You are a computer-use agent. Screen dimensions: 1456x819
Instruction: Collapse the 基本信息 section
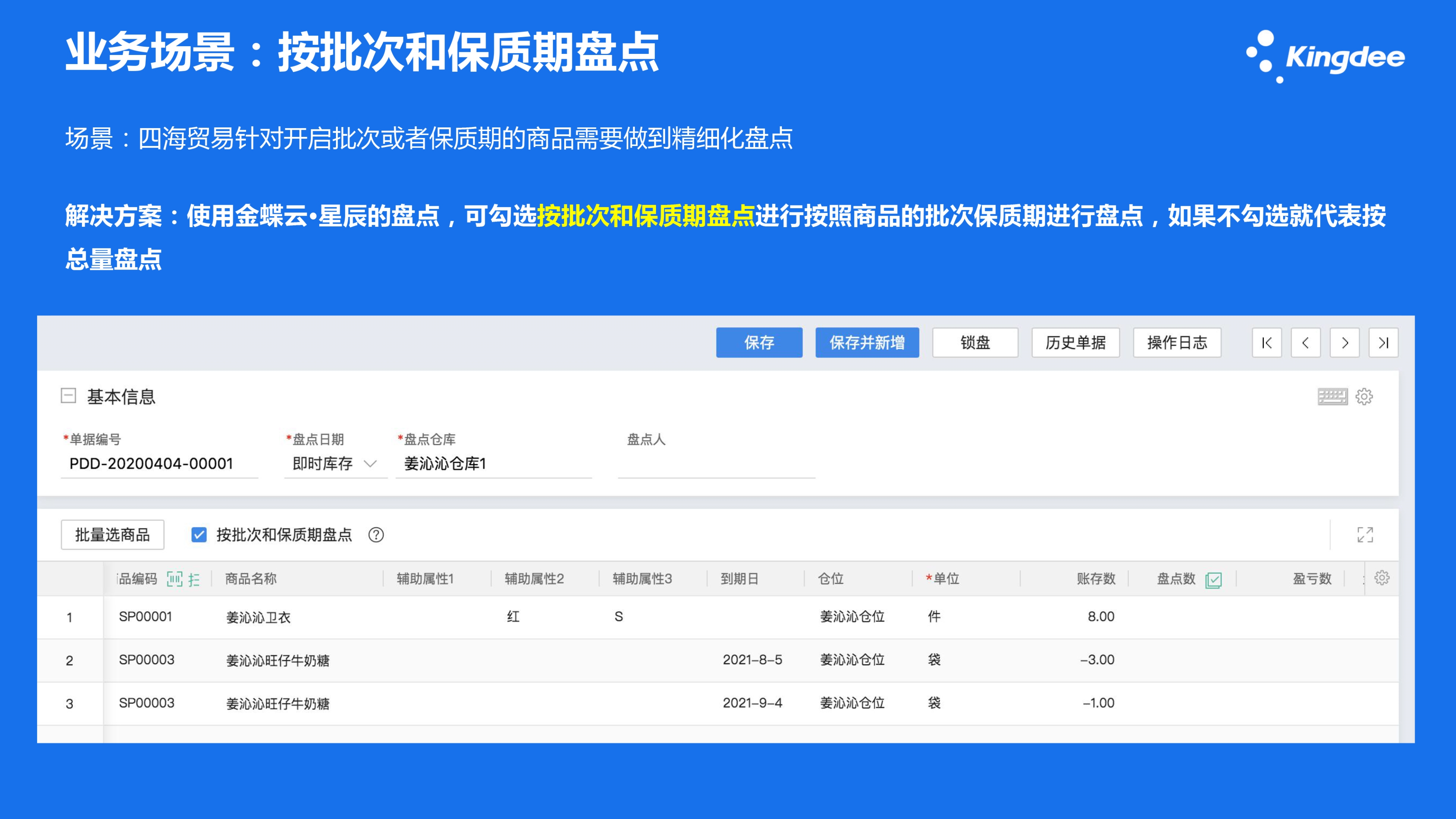pos(68,395)
